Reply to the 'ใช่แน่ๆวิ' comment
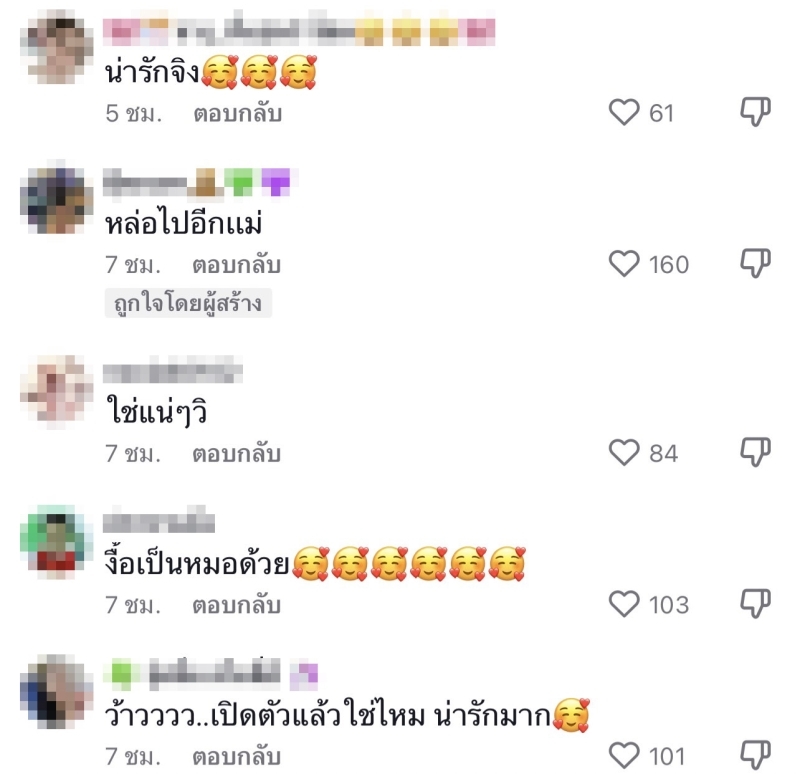This screenshot has width=800, height=774. click(x=236, y=454)
